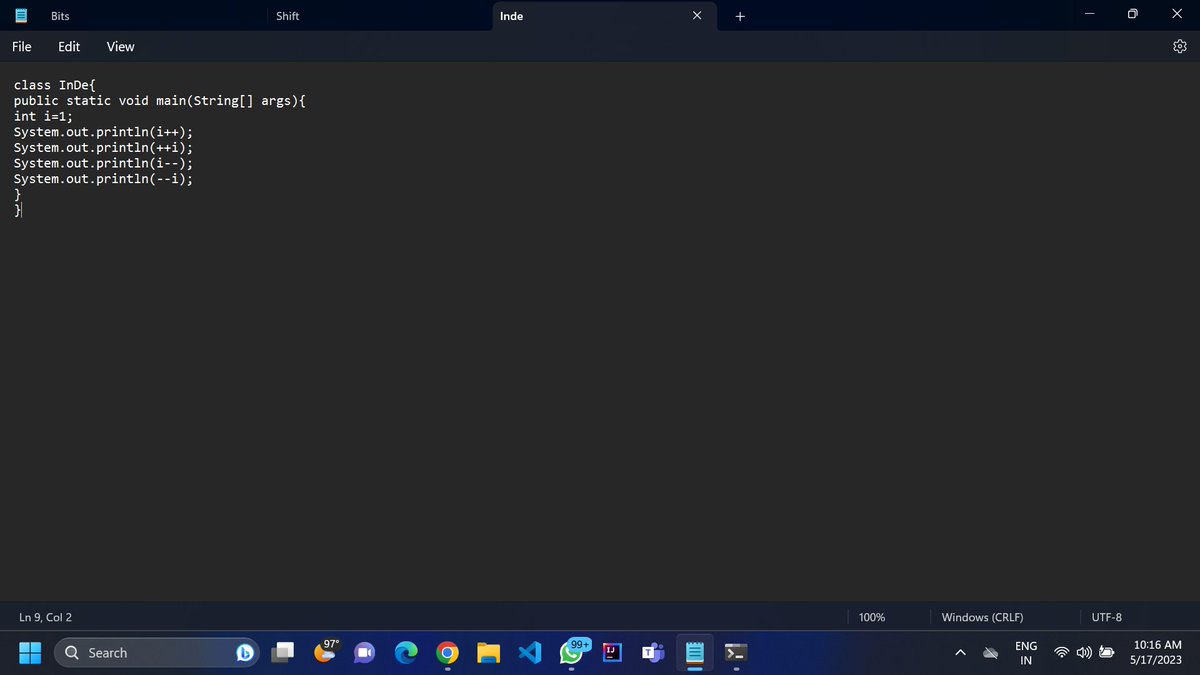Open the Terminal from taskbar
1200x675 pixels.
[736, 653]
